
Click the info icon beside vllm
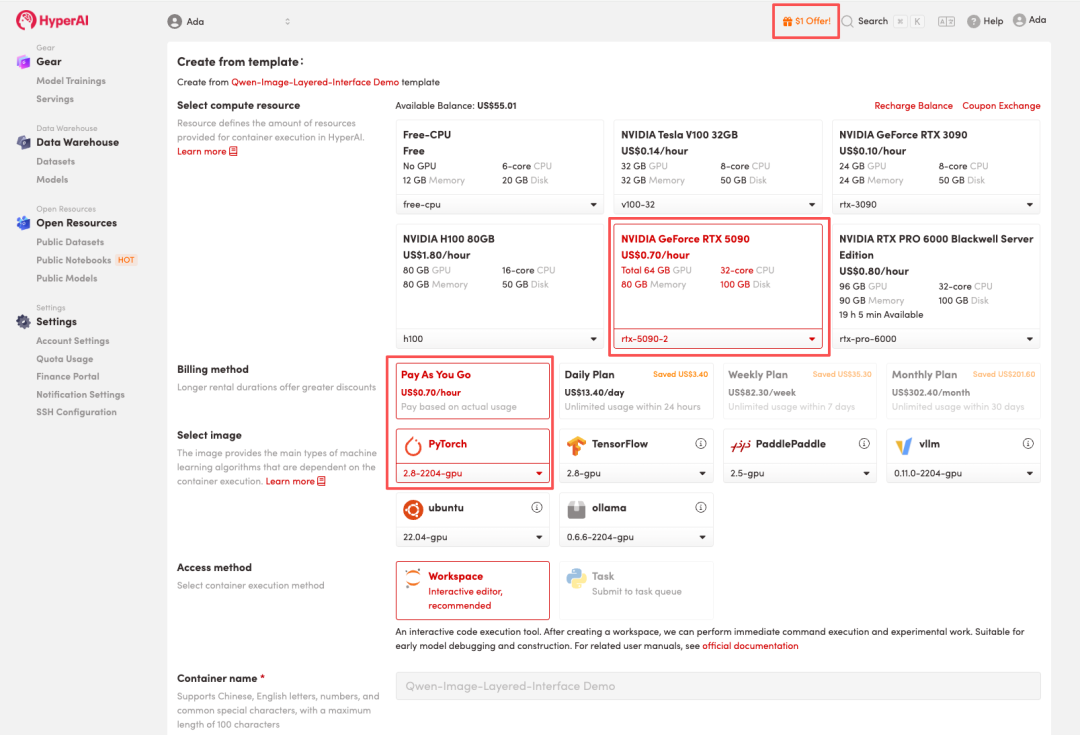coord(1028,444)
